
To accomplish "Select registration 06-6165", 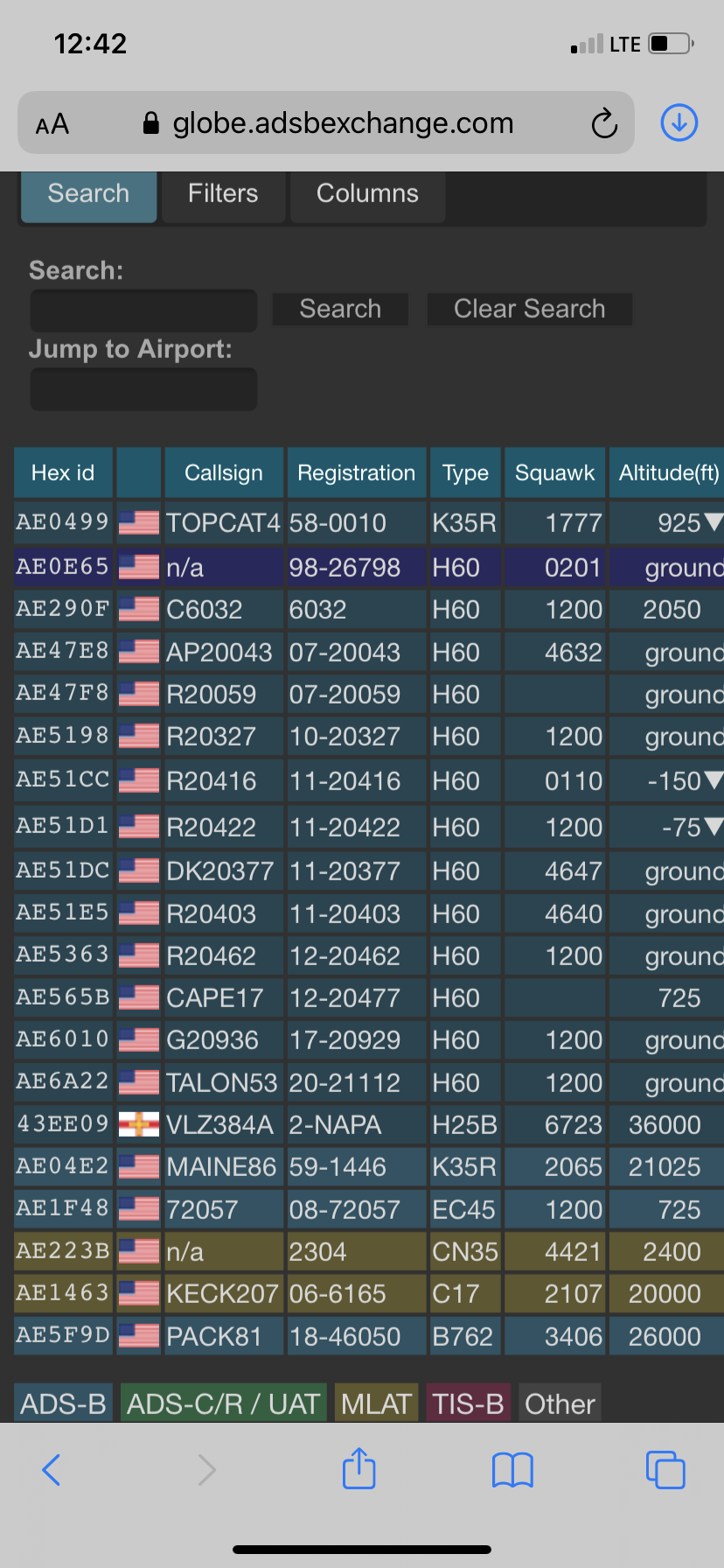I will coord(338,1293).
